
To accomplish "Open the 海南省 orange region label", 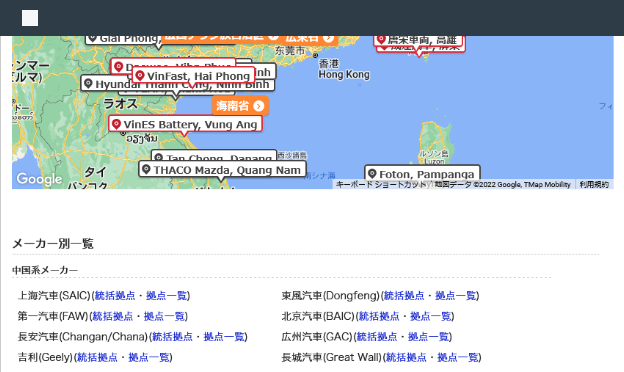I will click(240, 106).
